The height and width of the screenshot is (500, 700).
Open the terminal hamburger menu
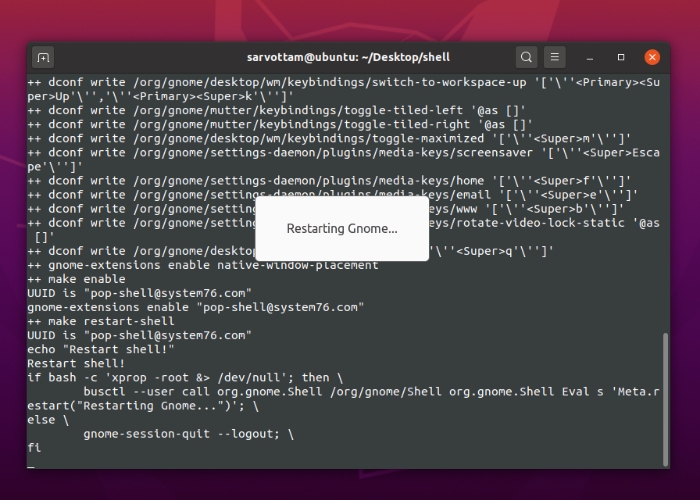point(555,57)
